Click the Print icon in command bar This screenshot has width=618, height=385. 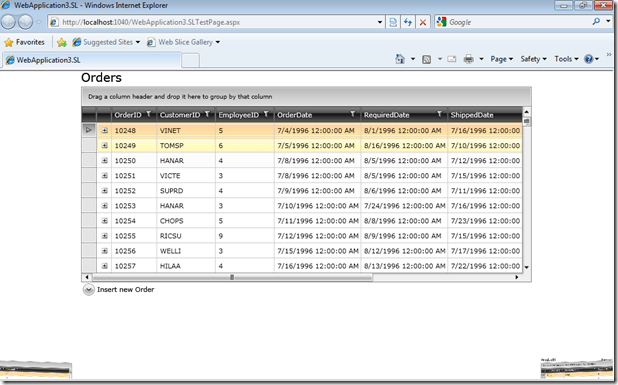[468, 59]
